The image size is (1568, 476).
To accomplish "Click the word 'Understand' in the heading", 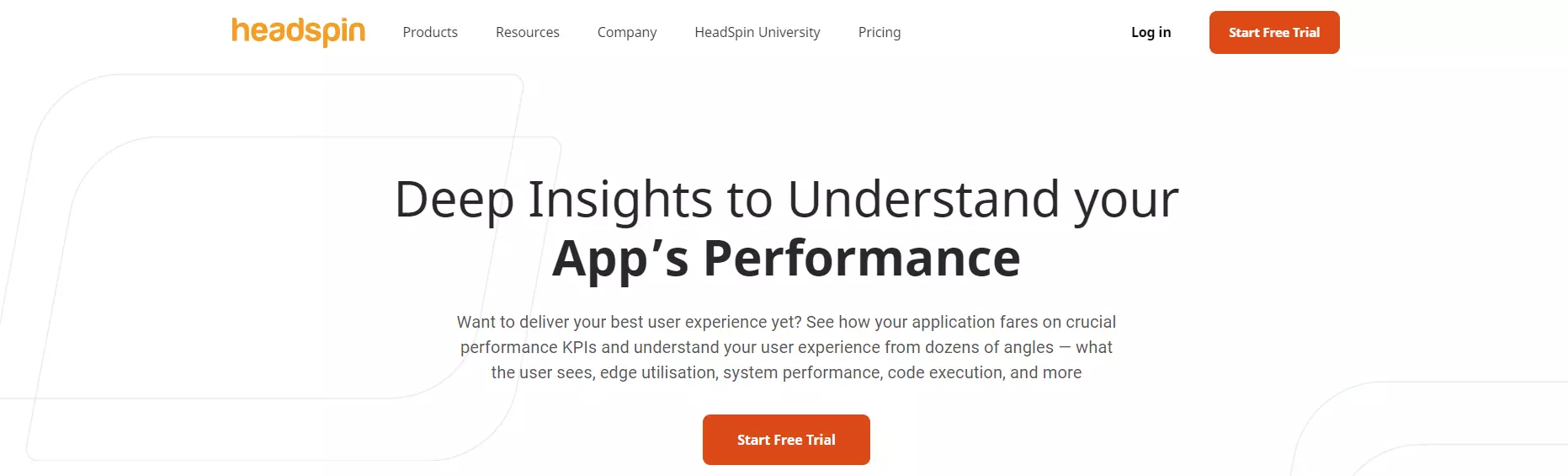I will (x=923, y=200).
